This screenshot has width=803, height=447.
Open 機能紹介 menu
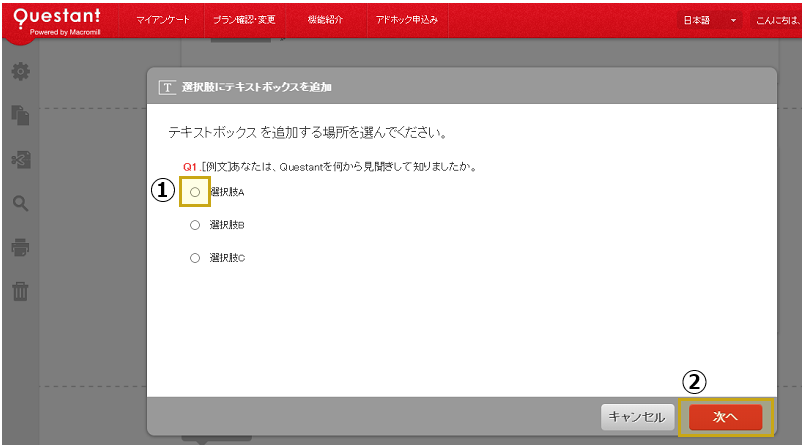(x=326, y=20)
